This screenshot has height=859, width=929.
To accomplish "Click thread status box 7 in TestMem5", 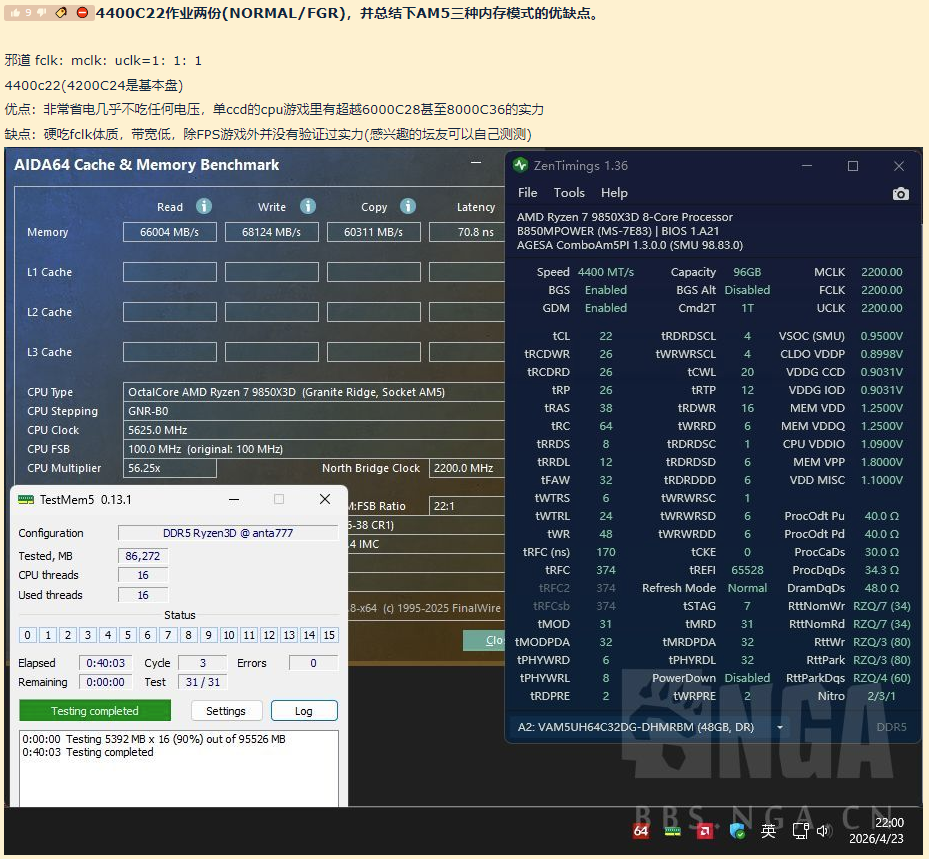I will pos(168,635).
